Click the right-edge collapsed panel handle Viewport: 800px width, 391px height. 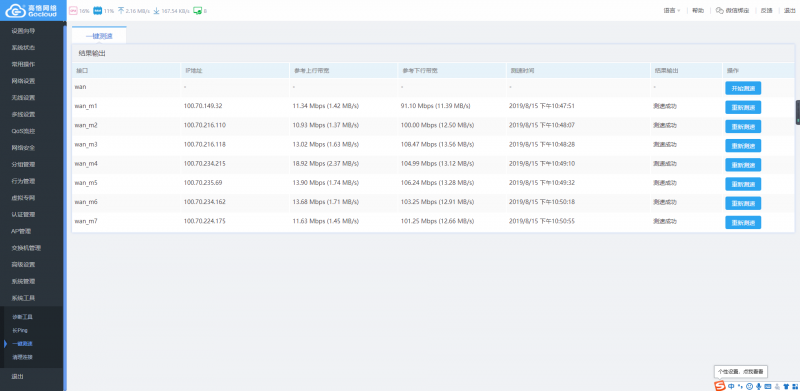coord(797,112)
